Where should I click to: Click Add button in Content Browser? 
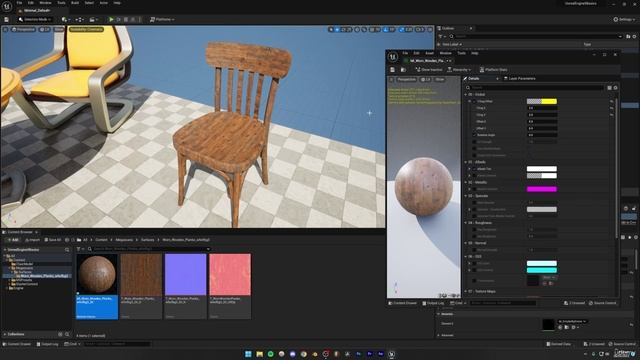click(x=13, y=240)
